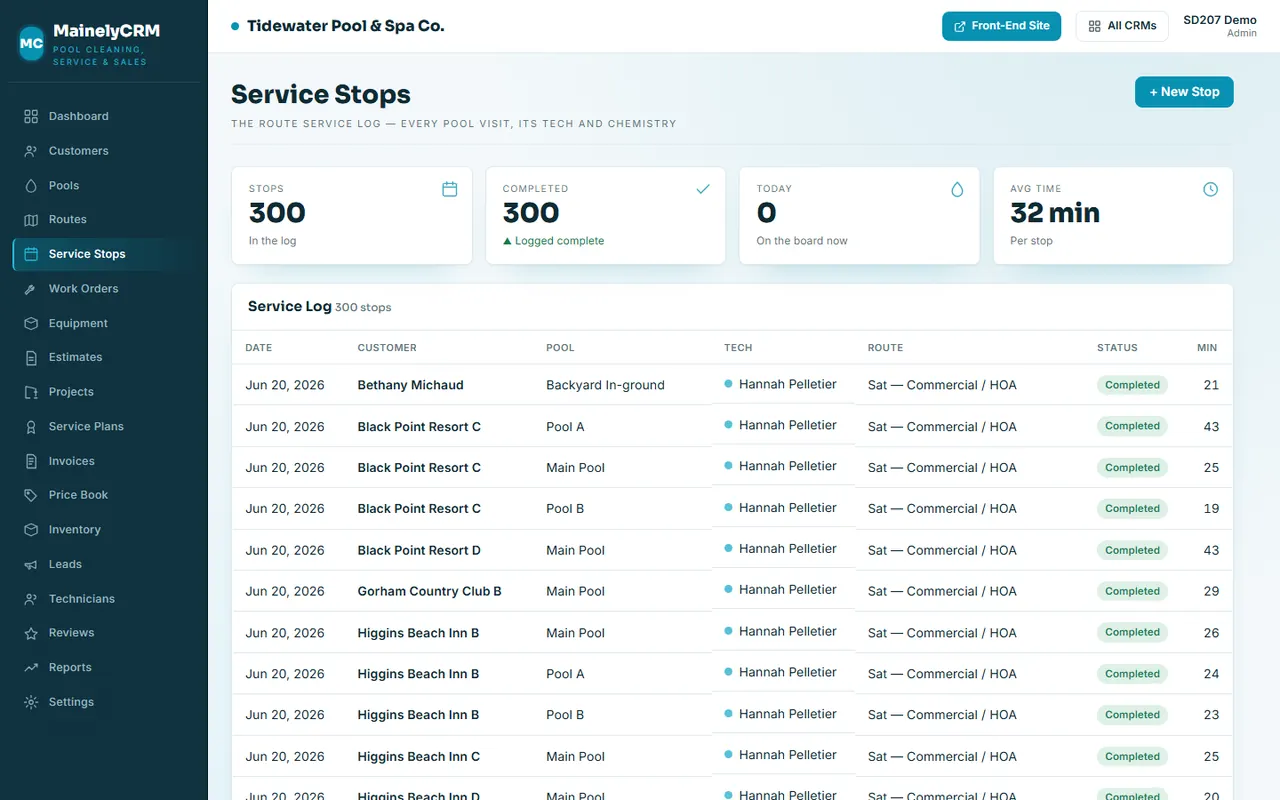Click the Reports trend icon
The width and height of the screenshot is (1280, 800).
[31, 667]
